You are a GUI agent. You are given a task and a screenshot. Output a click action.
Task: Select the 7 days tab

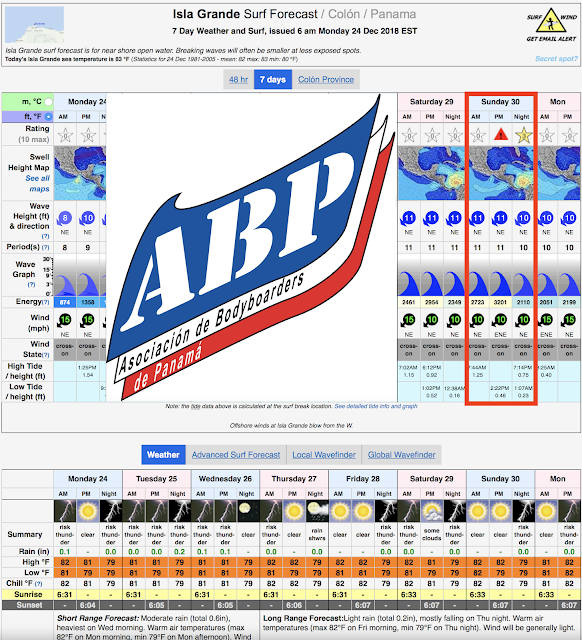click(x=273, y=80)
